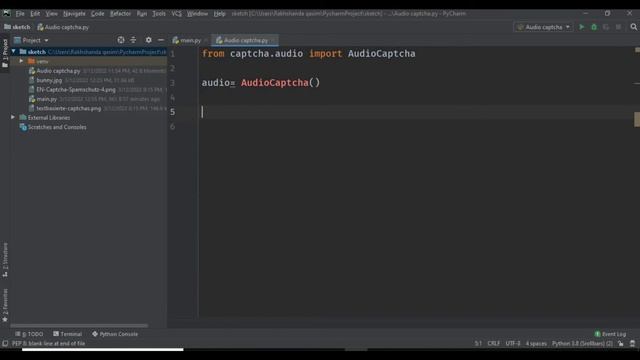Open the VCS menu
This screenshot has height=360, width=640.
click(x=176, y=13)
